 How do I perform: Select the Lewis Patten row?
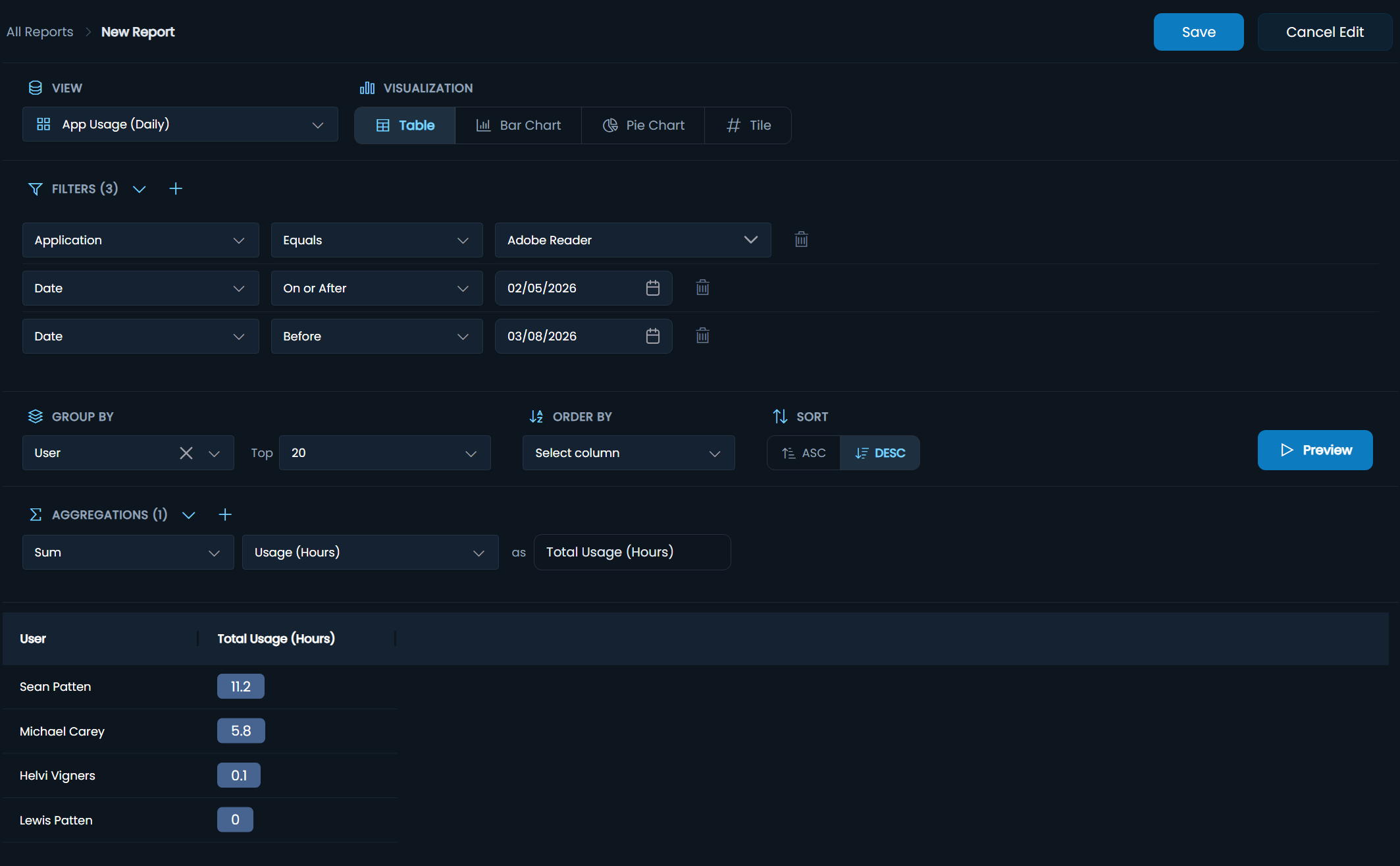point(200,821)
